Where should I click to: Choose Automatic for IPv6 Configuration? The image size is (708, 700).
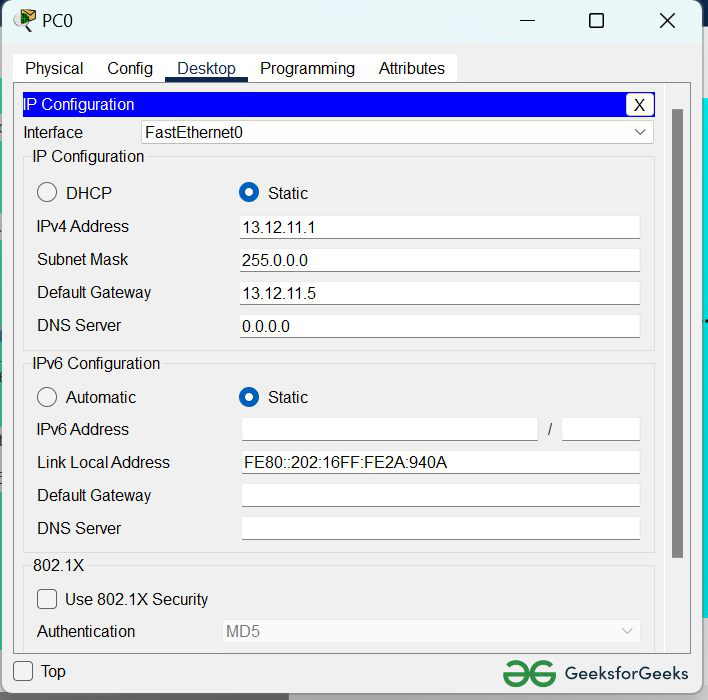(47, 397)
